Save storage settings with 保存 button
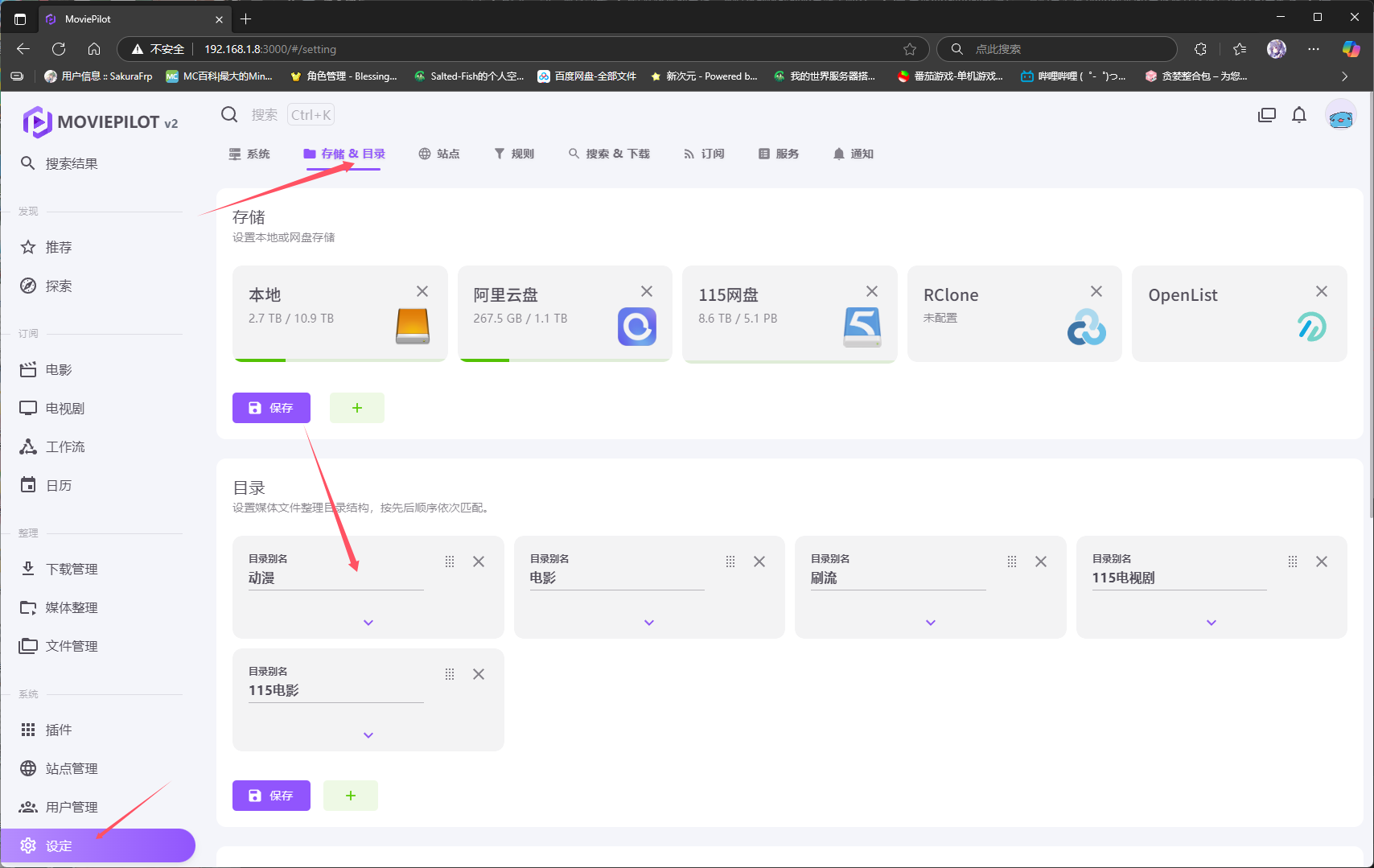The image size is (1374, 868). (271, 408)
